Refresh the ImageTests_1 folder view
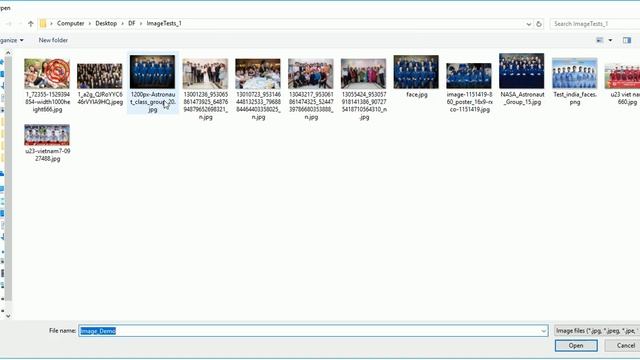This screenshot has height=360, width=640. click(x=539, y=24)
